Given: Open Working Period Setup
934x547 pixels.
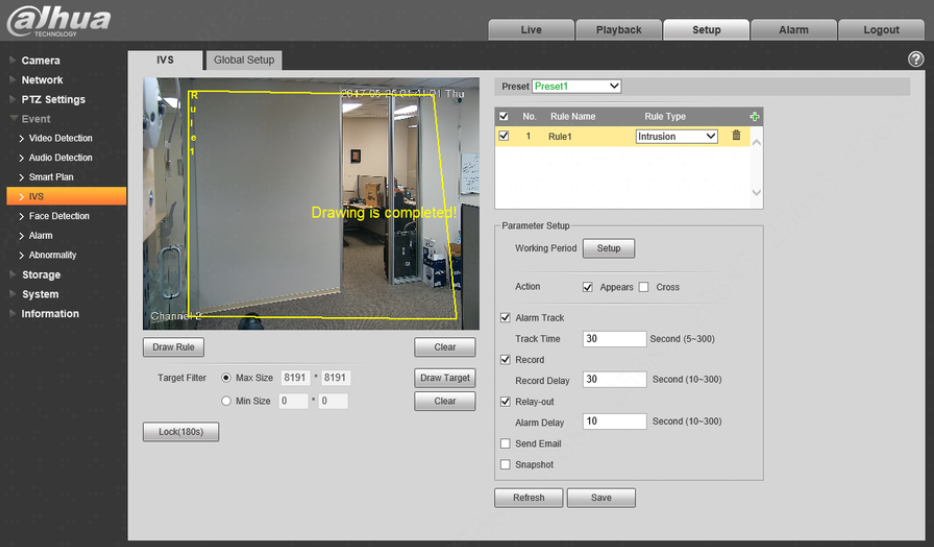Looking at the screenshot, I should pos(608,248).
